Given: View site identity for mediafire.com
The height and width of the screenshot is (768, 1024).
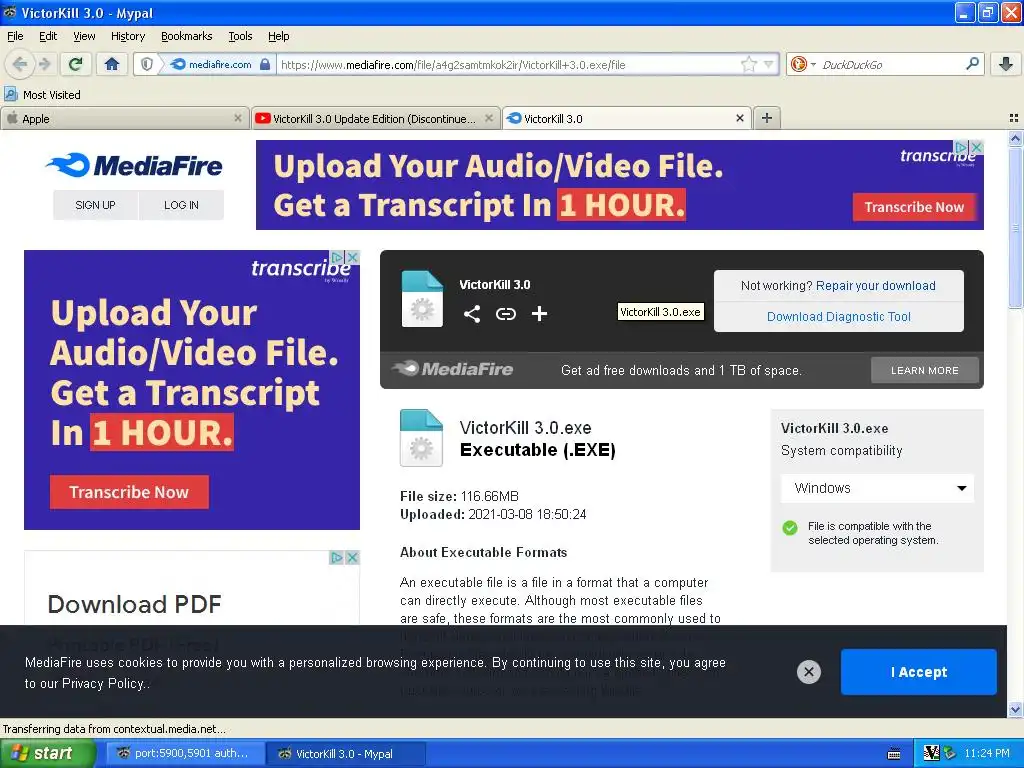Looking at the screenshot, I should [x=220, y=64].
